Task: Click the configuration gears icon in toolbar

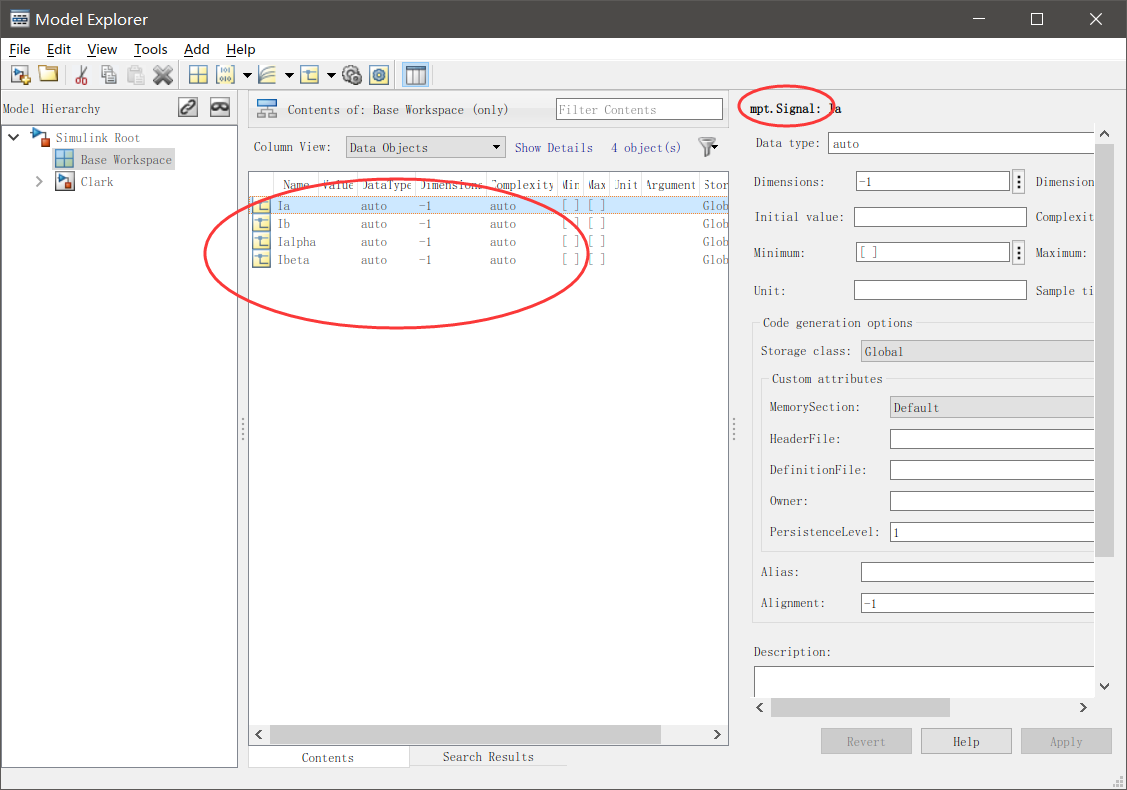Action: (x=352, y=74)
